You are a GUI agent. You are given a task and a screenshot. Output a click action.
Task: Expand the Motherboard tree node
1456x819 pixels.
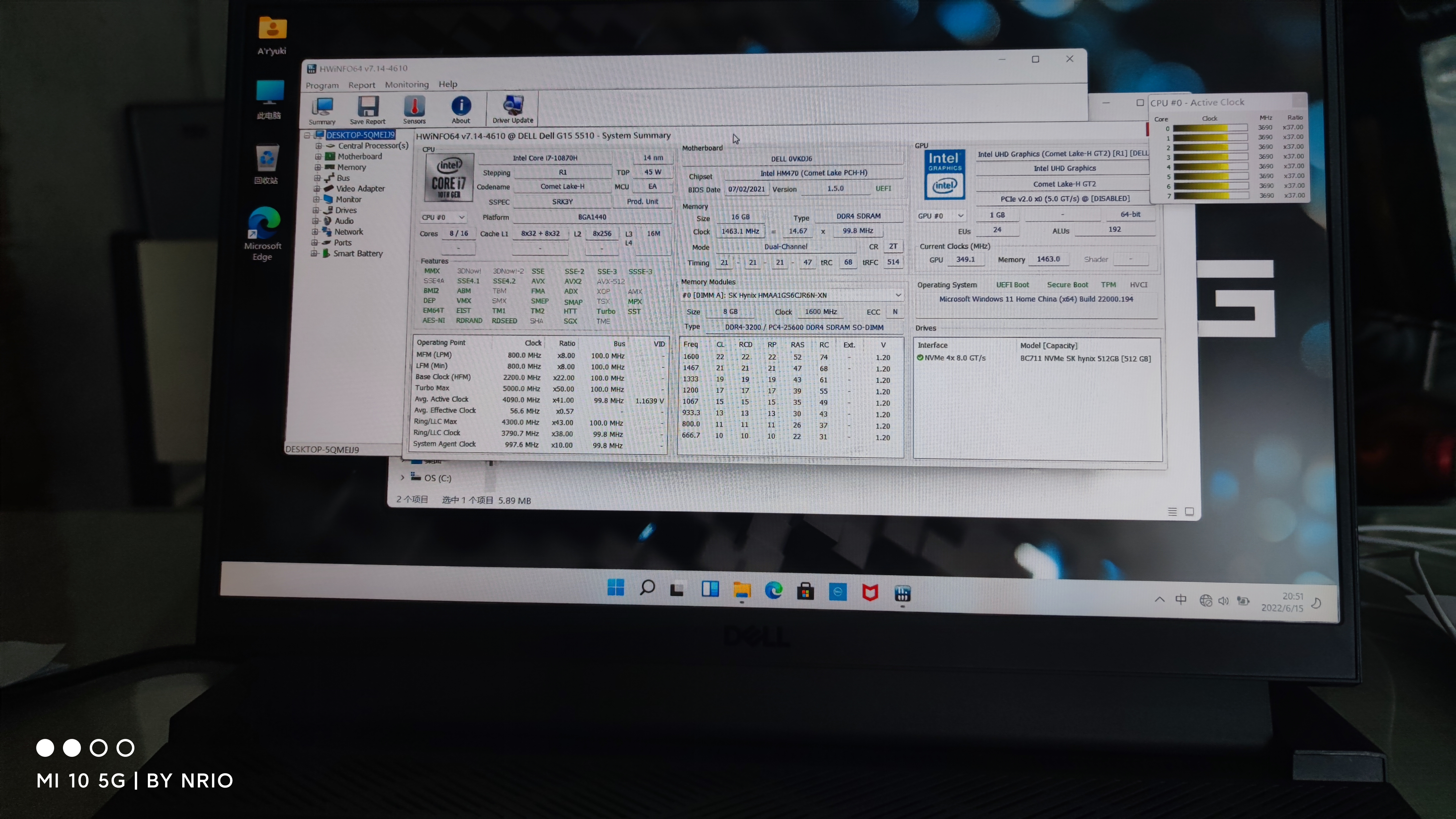318,156
